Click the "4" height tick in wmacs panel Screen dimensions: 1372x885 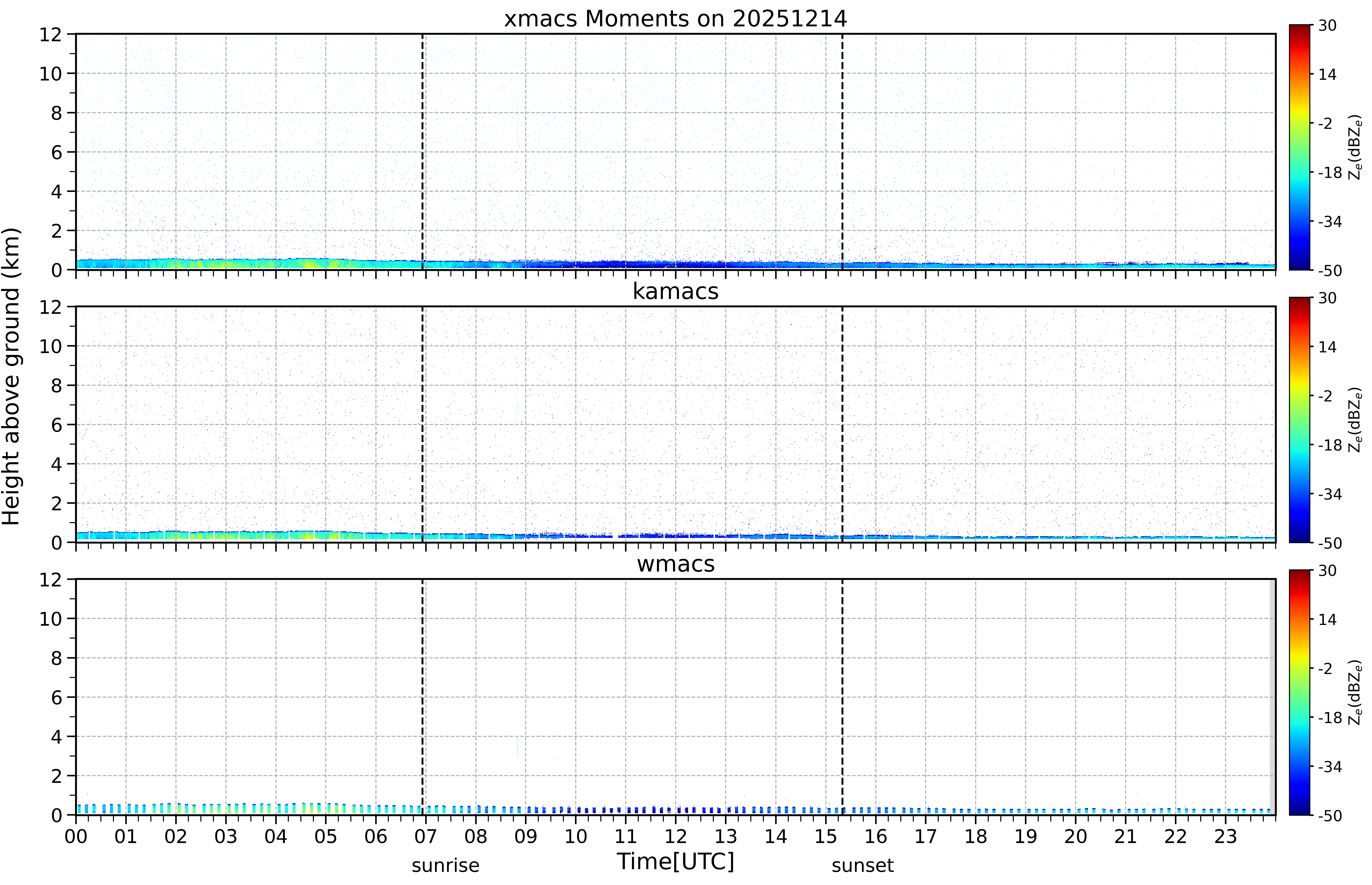[56, 737]
